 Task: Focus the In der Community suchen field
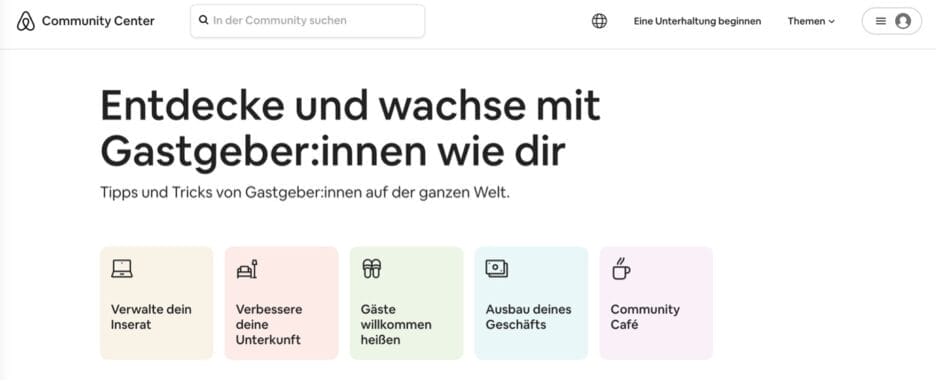309,21
